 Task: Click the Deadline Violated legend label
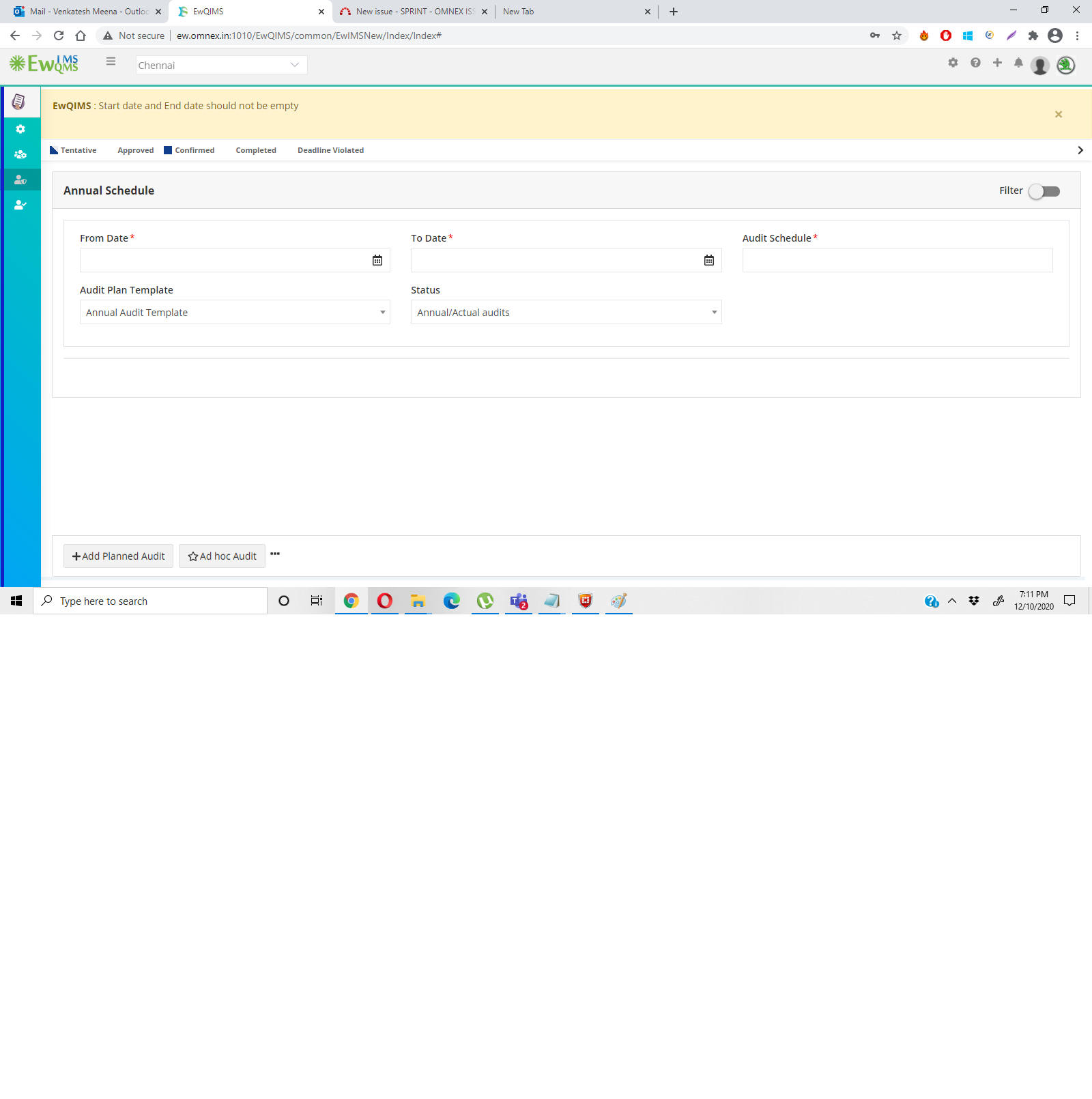(x=330, y=150)
